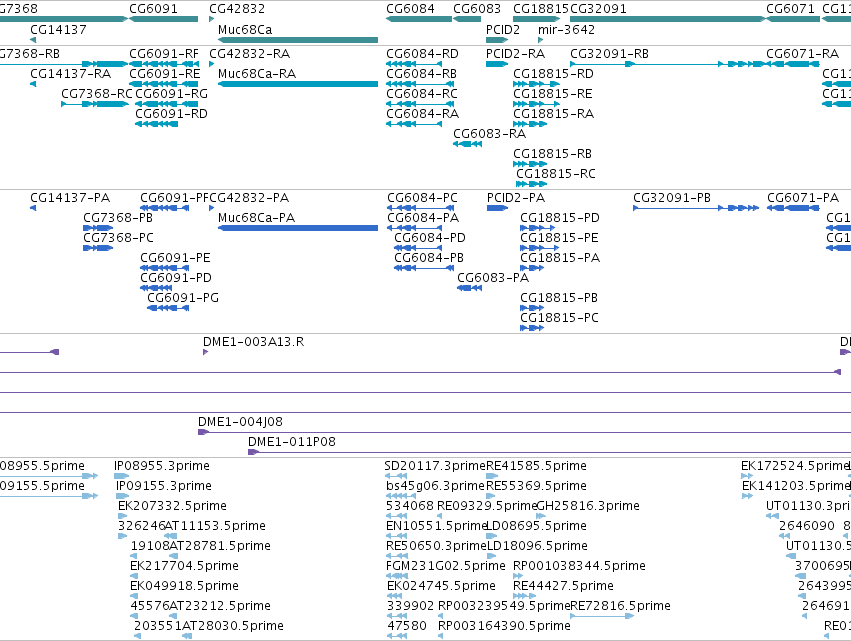Click transcript label CG18815-RD
851x641 pixels.
tap(553, 74)
